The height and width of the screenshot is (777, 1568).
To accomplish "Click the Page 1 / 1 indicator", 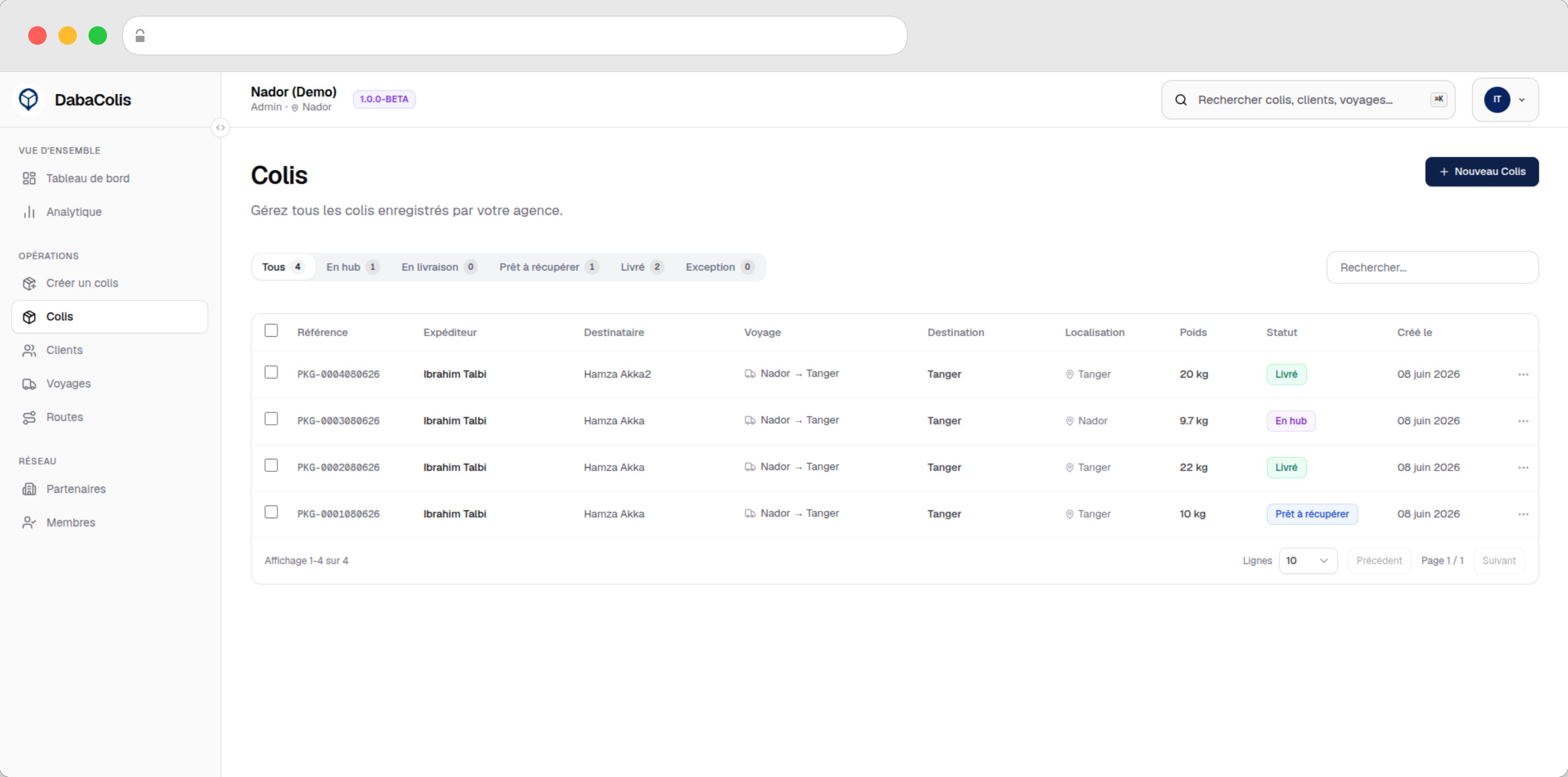I will [1442, 561].
